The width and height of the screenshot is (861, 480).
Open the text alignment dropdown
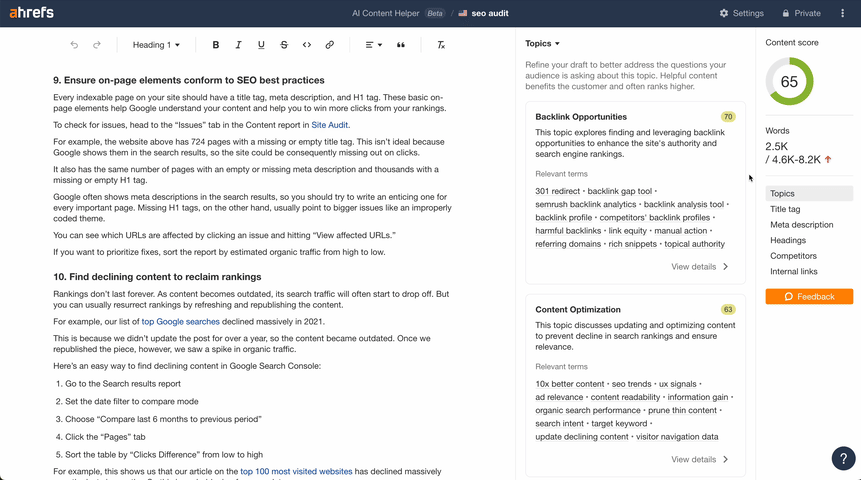pos(372,45)
